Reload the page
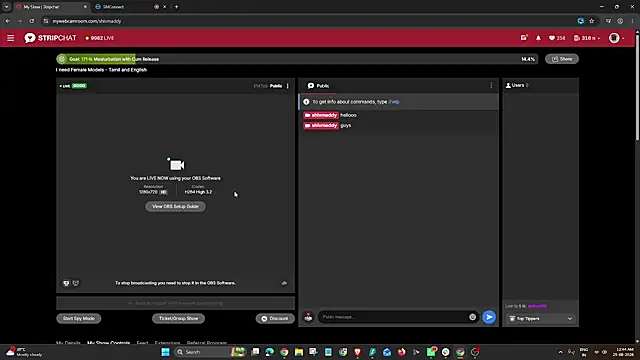Screen dimensions: 640x360 [x=31, y=21]
